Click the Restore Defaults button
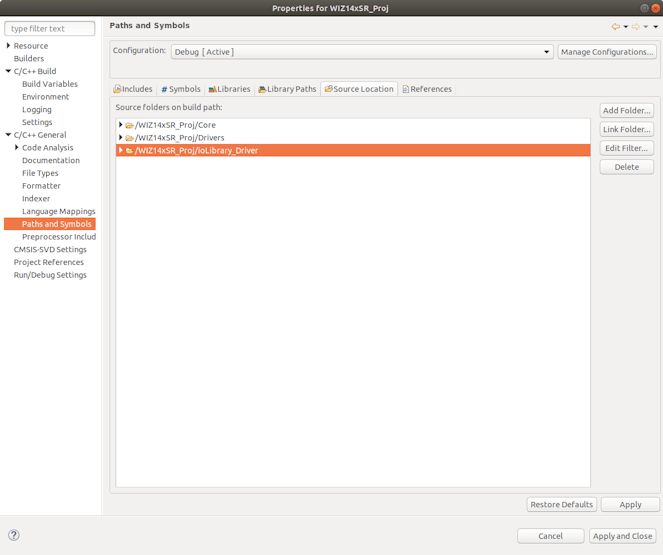 coord(562,505)
